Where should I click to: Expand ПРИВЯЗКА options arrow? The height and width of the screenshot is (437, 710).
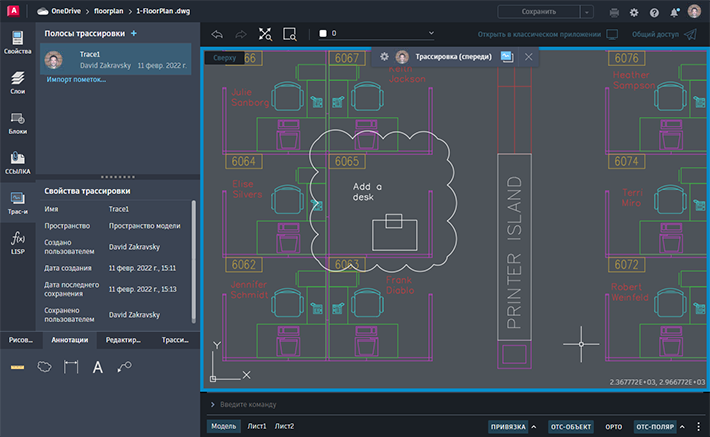[x=534, y=427]
